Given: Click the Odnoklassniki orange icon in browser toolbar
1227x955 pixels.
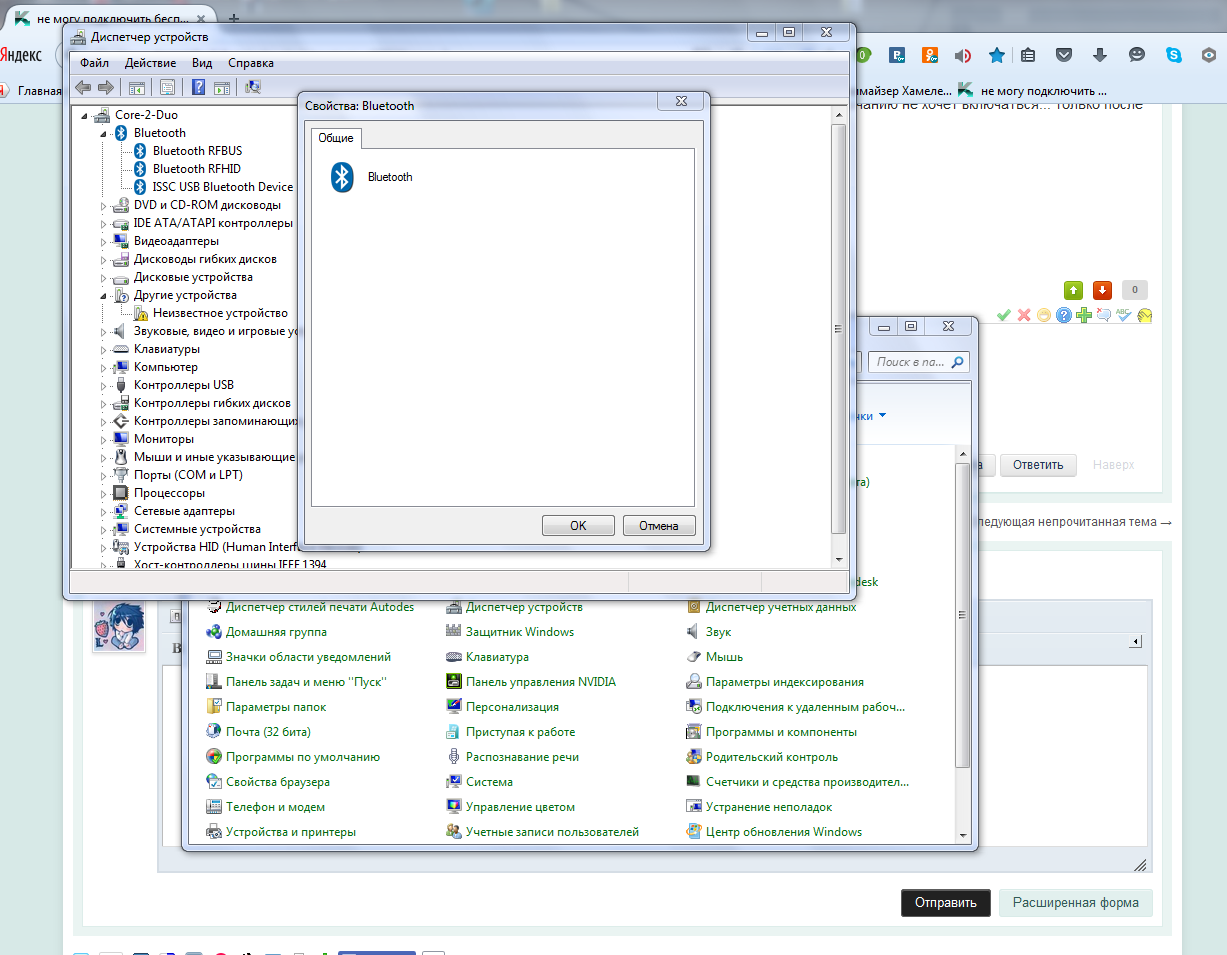Looking at the screenshot, I should click(x=930, y=55).
